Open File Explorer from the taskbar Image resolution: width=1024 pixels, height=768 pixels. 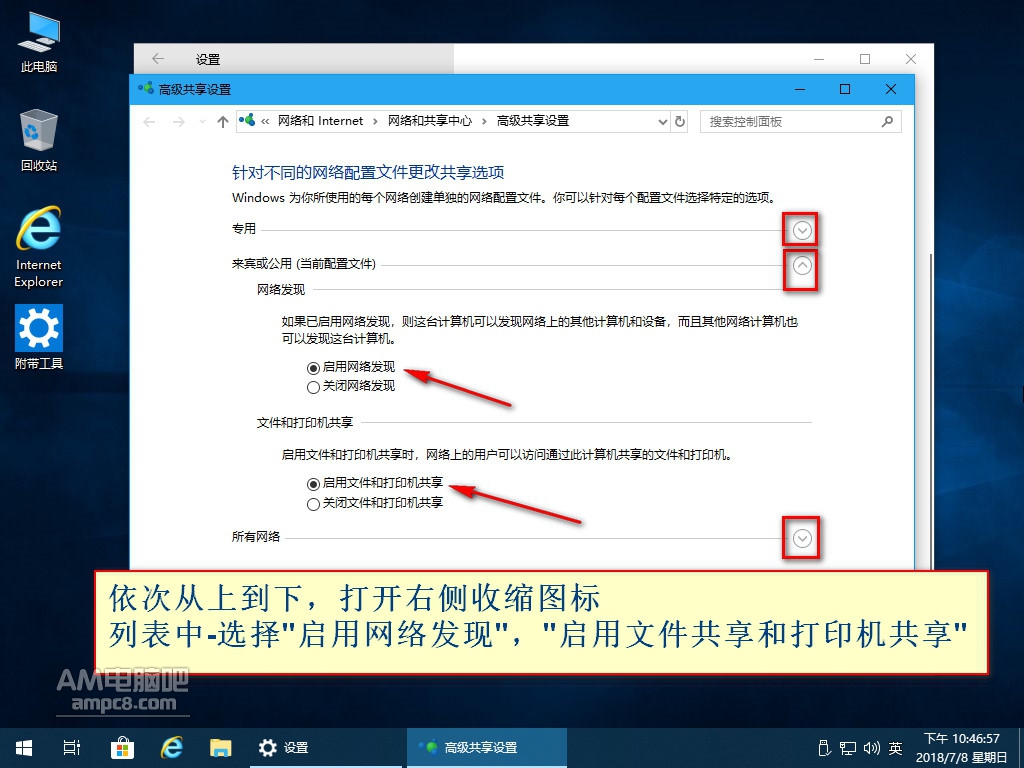click(x=221, y=748)
